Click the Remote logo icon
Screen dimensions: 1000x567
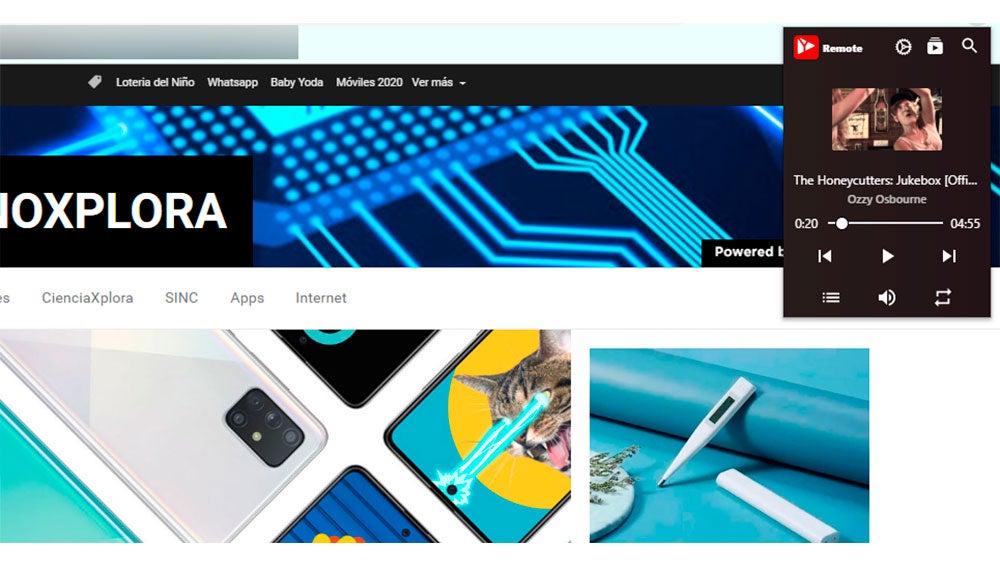805,47
